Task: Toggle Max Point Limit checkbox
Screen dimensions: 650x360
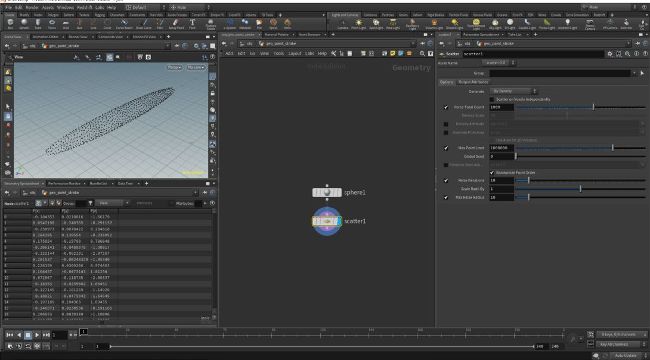Action: [446, 148]
